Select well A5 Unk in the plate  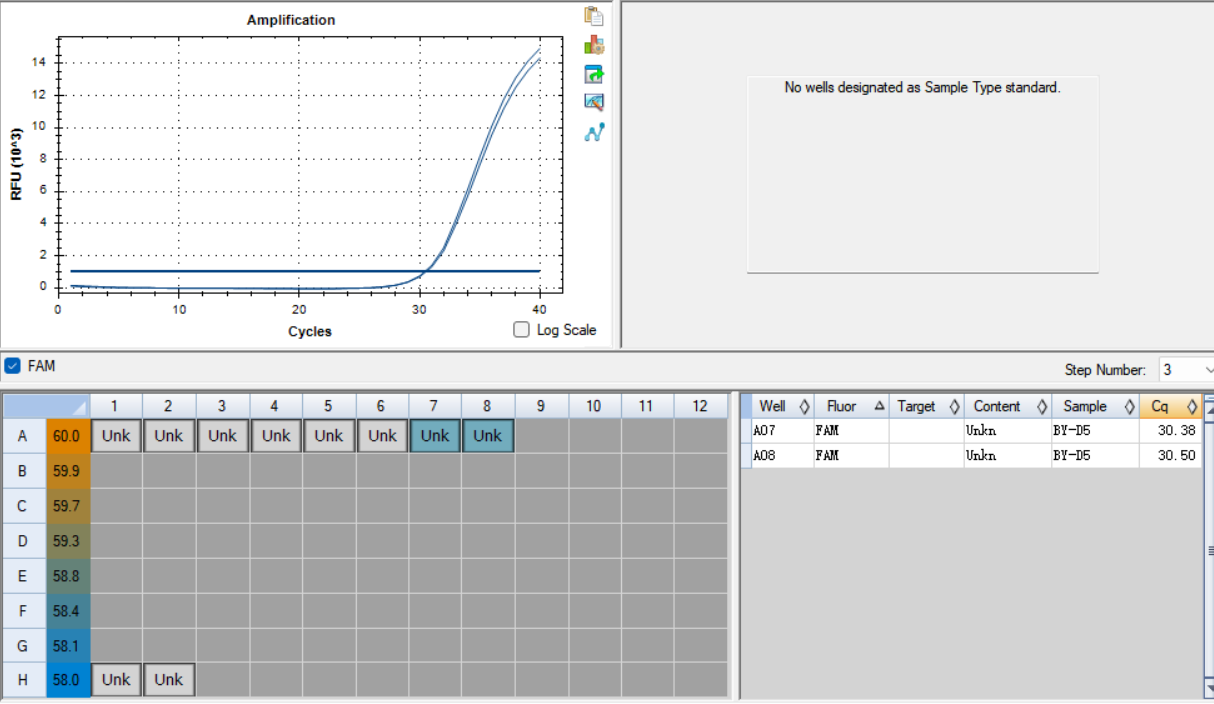(329, 435)
